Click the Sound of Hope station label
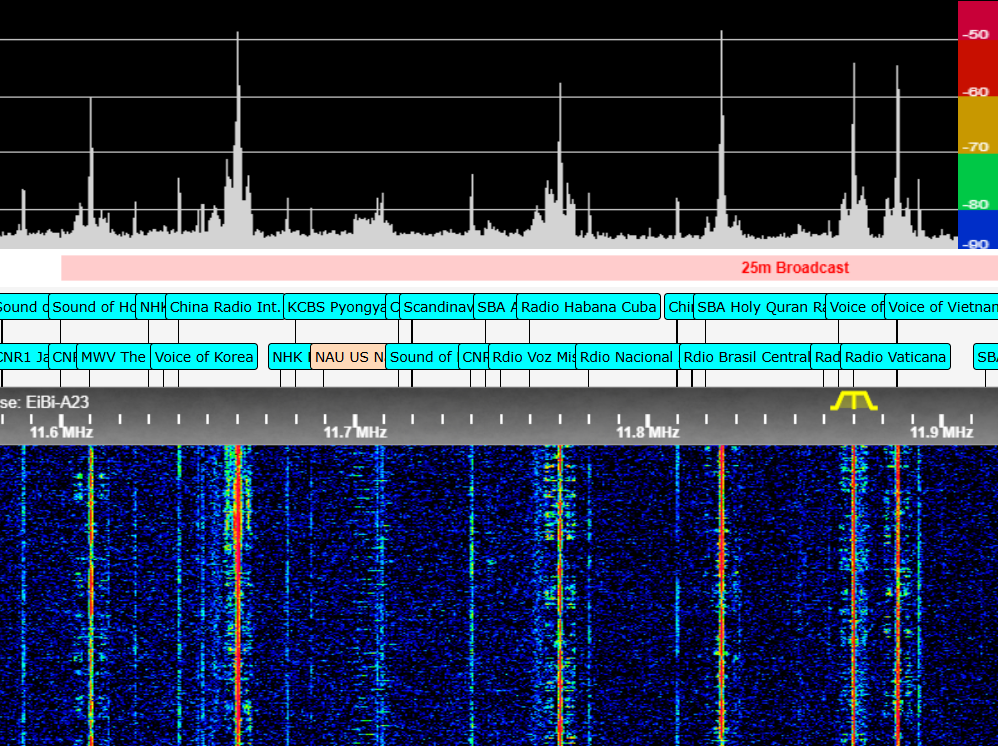This screenshot has width=998, height=746. 91,307
